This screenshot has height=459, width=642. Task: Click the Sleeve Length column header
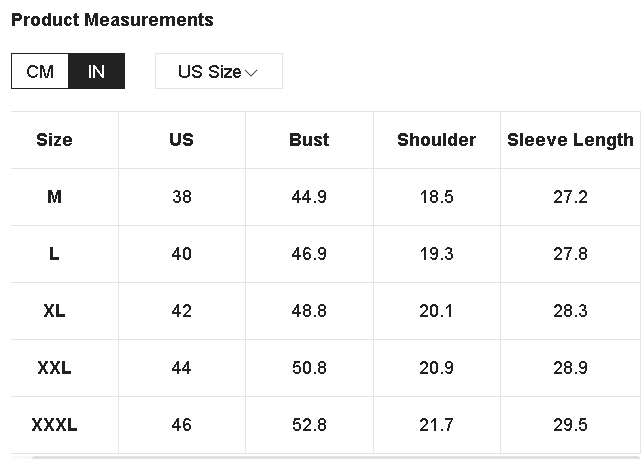[570, 140]
